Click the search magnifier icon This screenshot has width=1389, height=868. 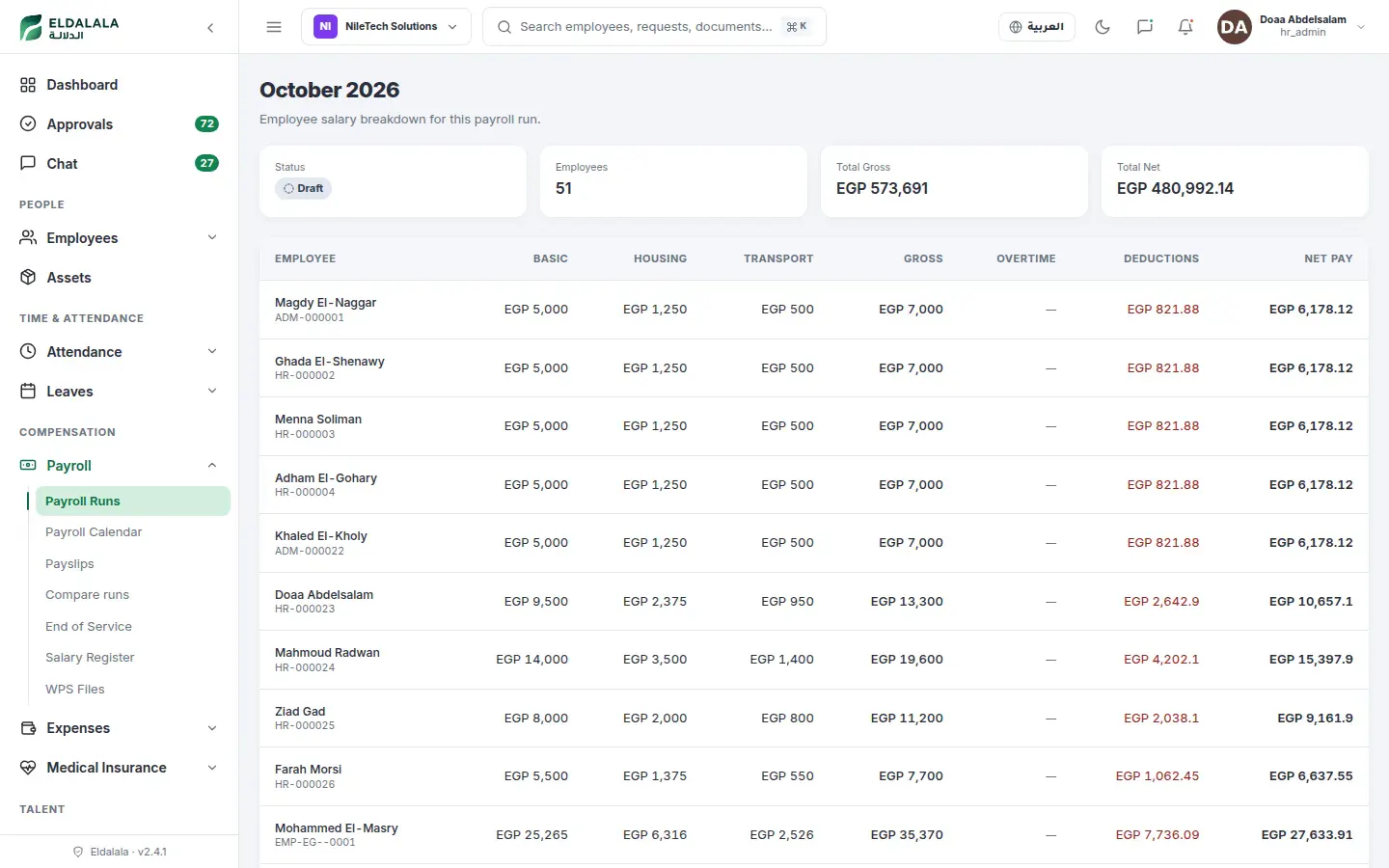click(x=504, y=27)
